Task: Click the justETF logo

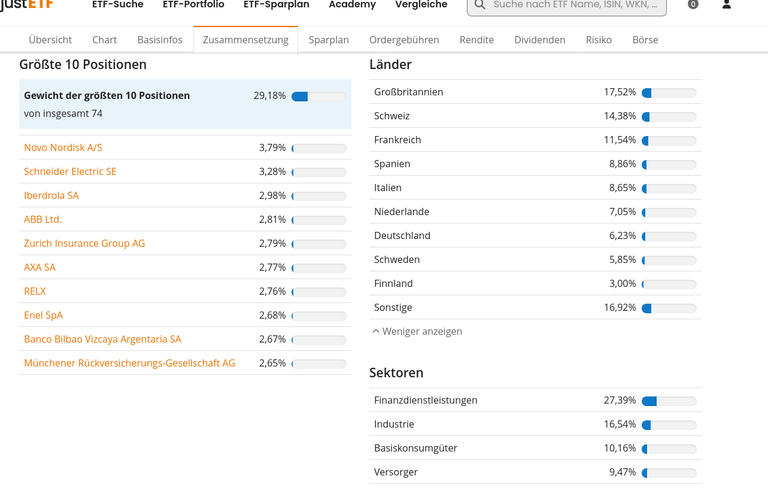Action: (26, 5)
